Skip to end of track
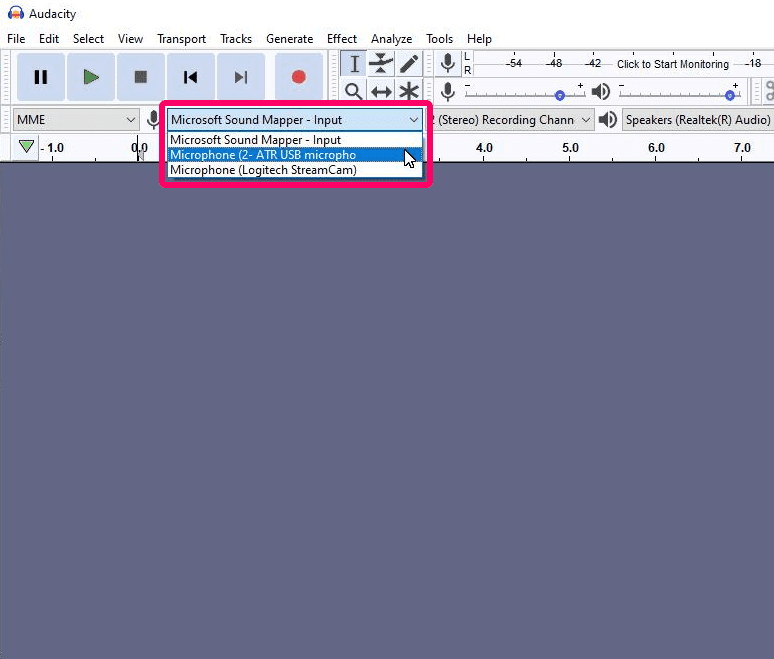Viewport: 774px width, 659px height. click(x=240, y=77)
